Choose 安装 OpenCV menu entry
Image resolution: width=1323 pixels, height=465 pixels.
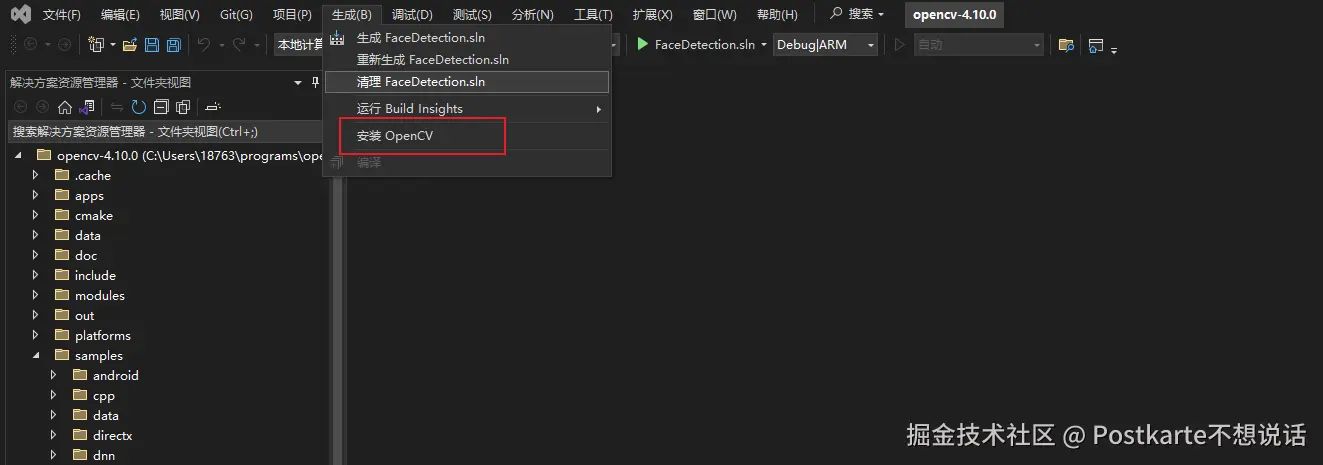[x=466, y=136]
